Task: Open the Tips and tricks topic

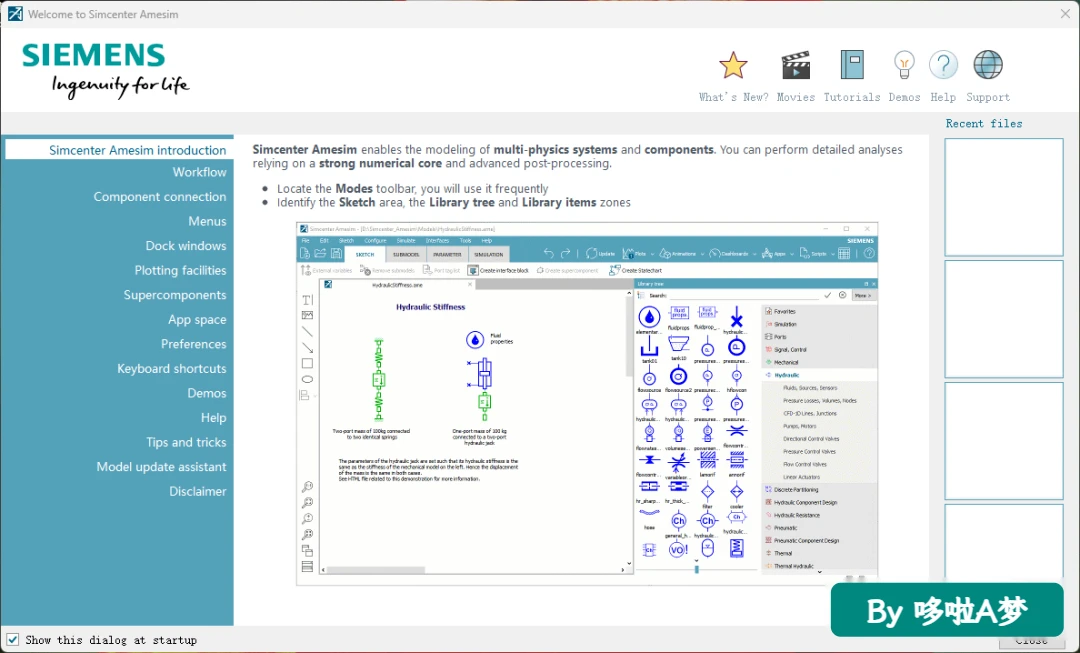Action: tap(186, 442)
